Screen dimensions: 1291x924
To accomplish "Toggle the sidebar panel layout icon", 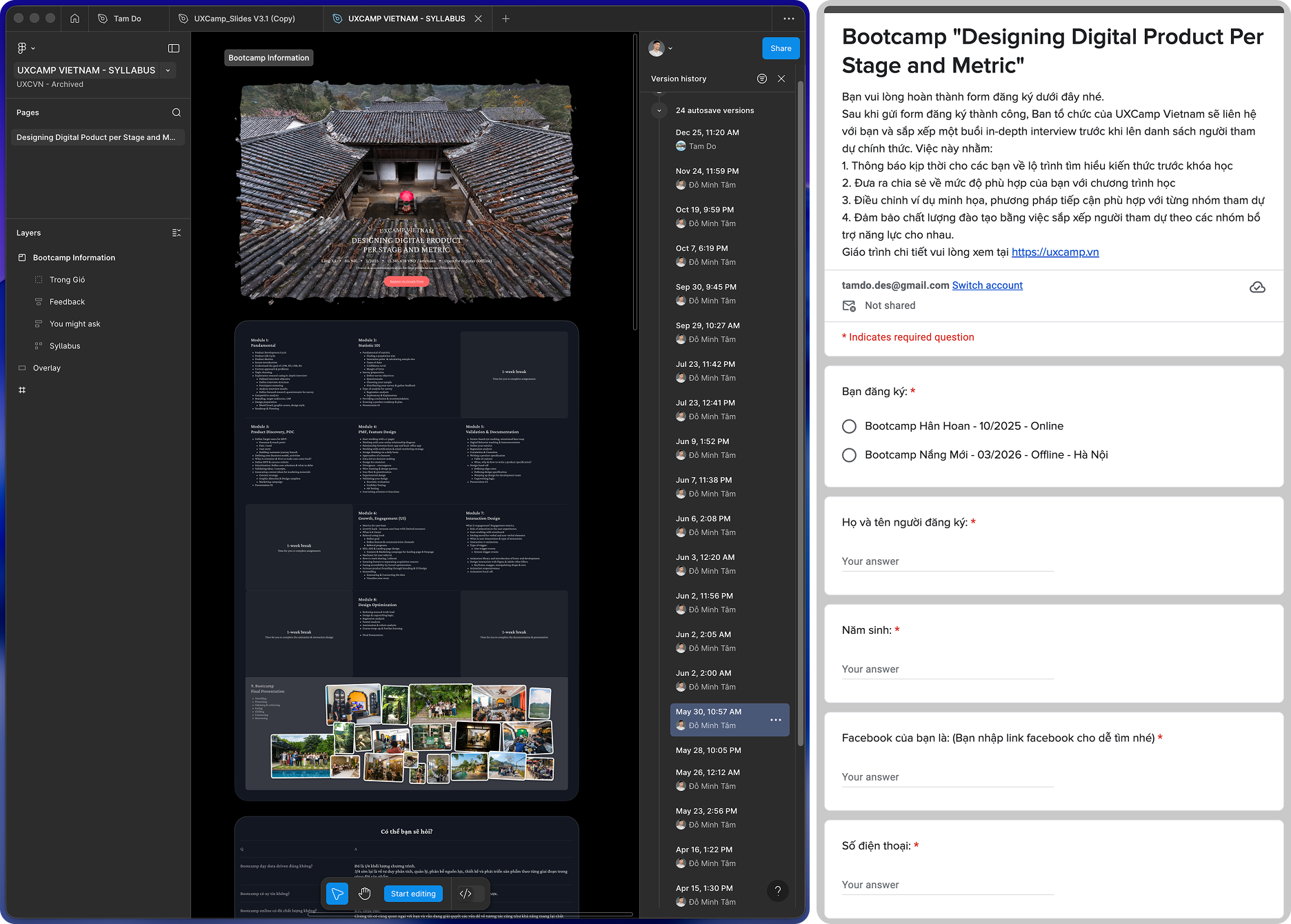I will [174, 48].
